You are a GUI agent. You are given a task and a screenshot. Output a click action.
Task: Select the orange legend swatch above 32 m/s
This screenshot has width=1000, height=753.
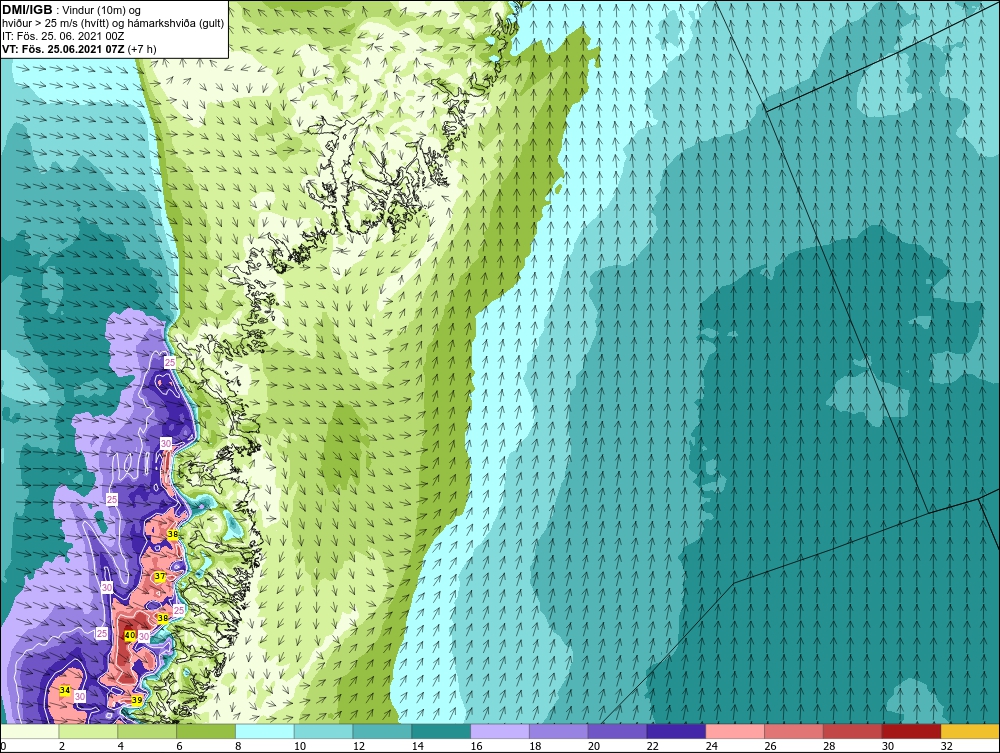click(x=970, y=731)
